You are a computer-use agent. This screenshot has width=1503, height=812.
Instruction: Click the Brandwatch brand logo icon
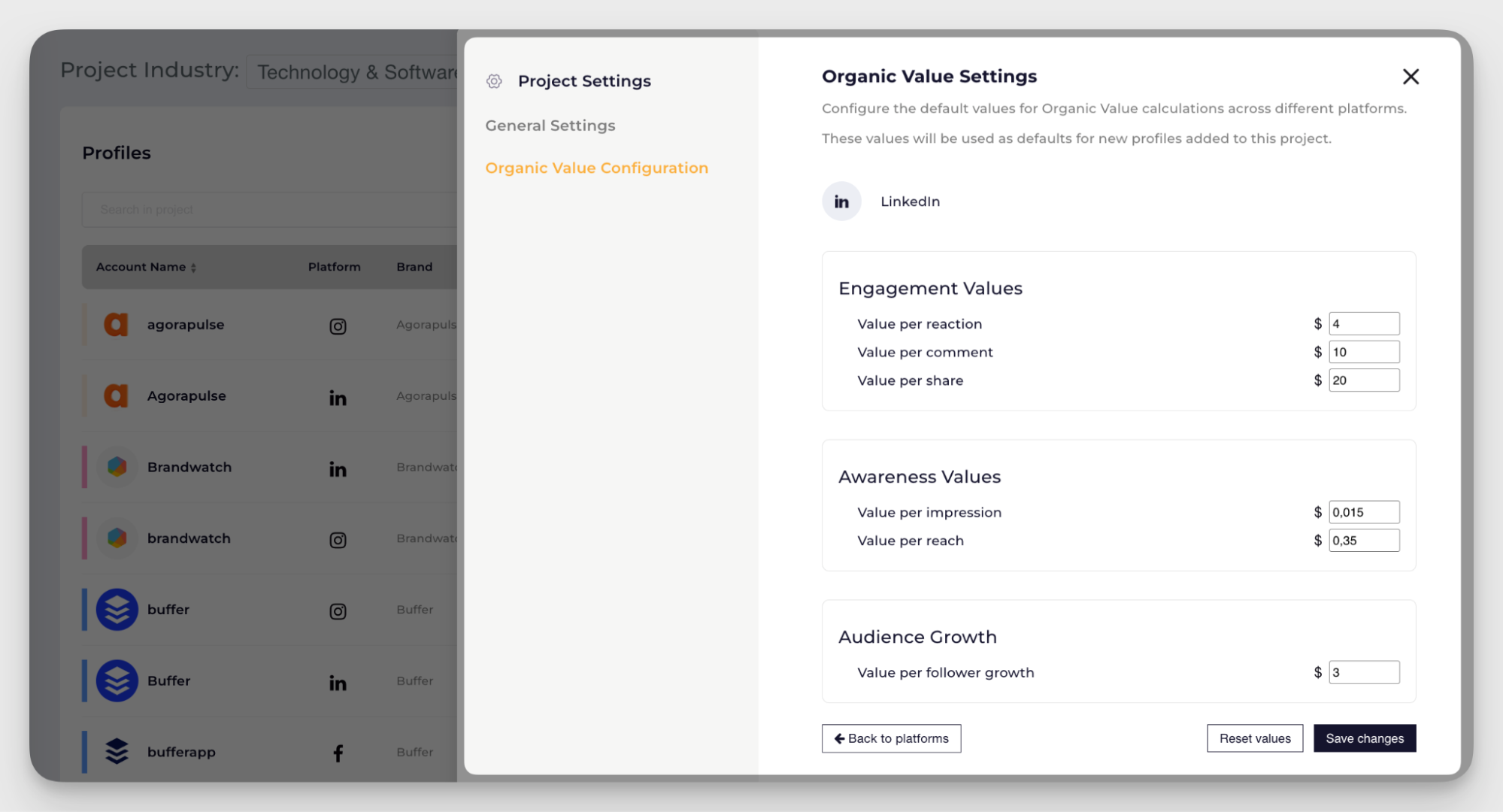[117, 466]
